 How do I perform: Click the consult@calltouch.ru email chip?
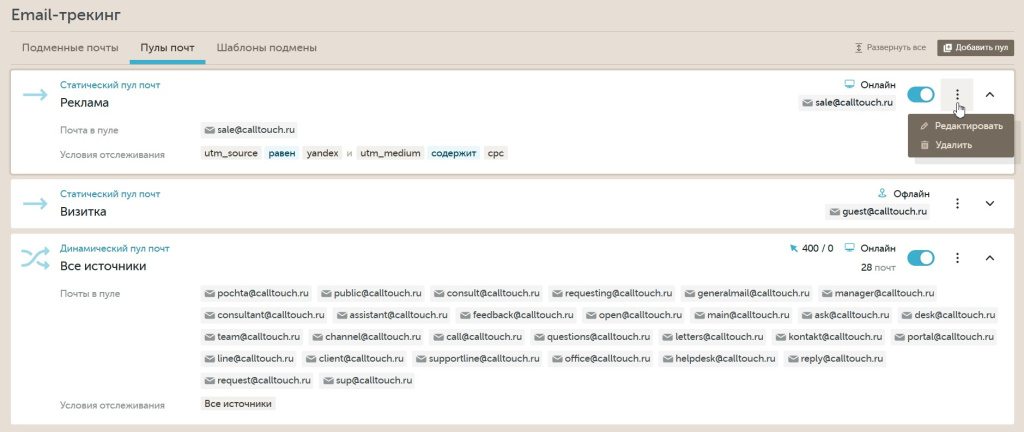click(486, 294)
